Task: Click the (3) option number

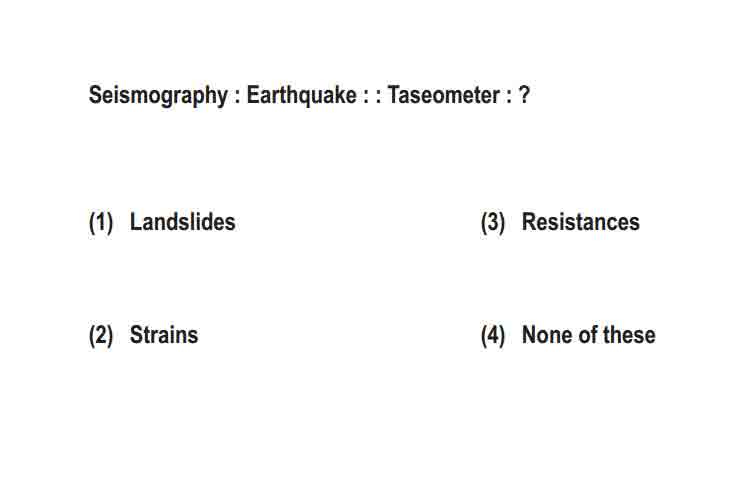Action: pyautogui.click(x=493, y=222)
